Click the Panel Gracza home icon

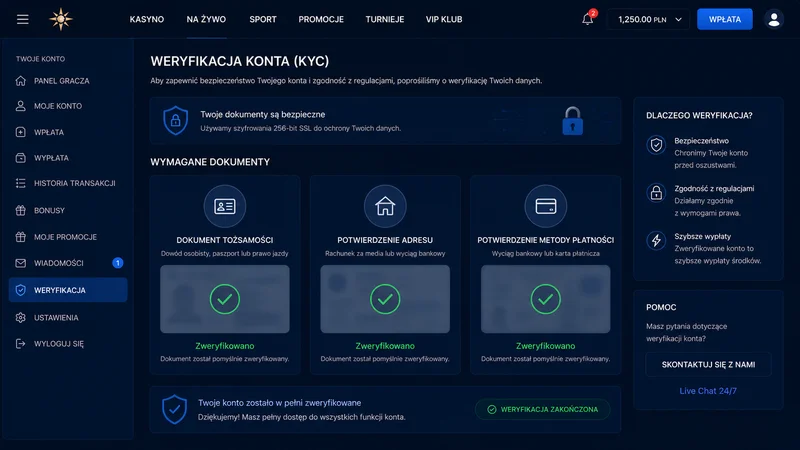[x=20, y=81]
